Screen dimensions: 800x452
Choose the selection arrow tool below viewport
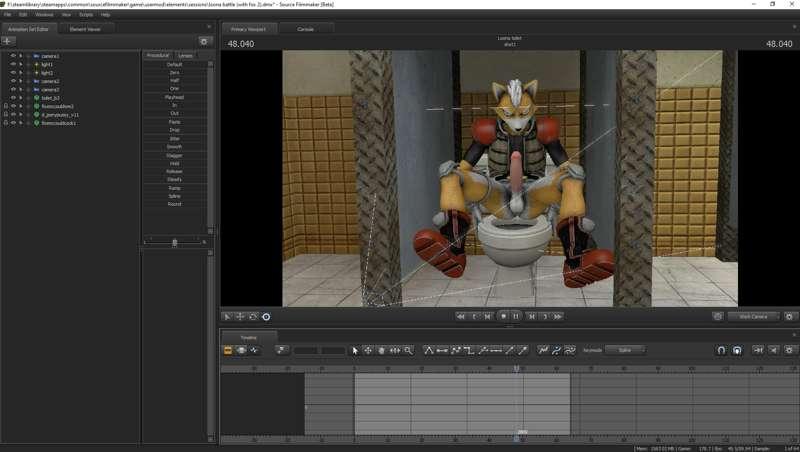point(228,317)
